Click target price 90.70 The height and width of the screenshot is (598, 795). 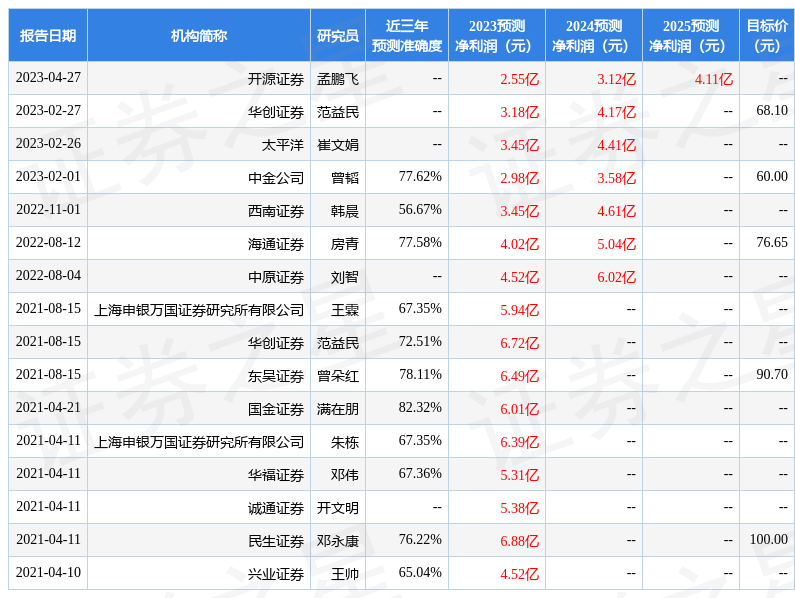772,374
